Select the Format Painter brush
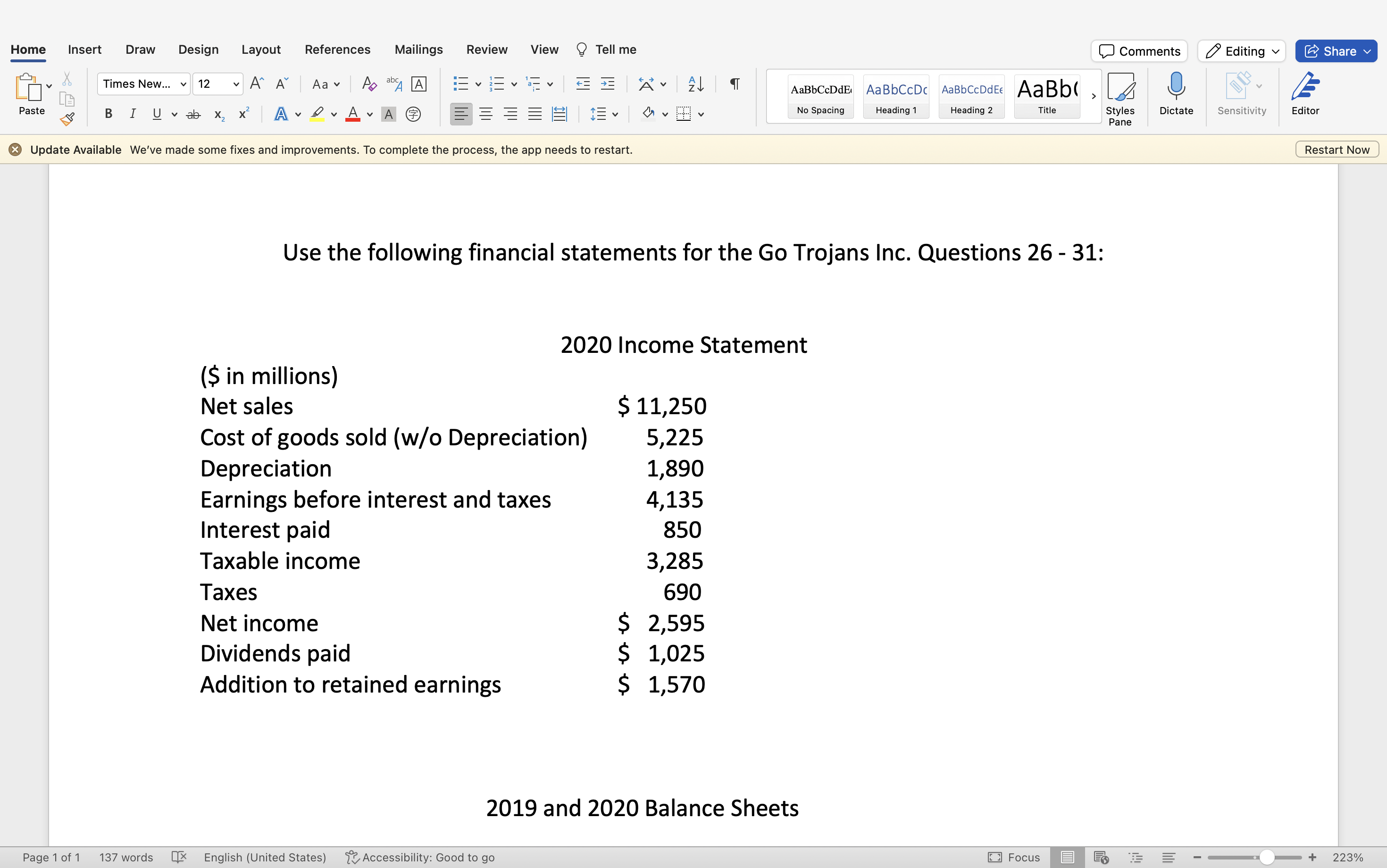Image resolution: width=1387 pixels, height=868 pixels. point(67,119)
